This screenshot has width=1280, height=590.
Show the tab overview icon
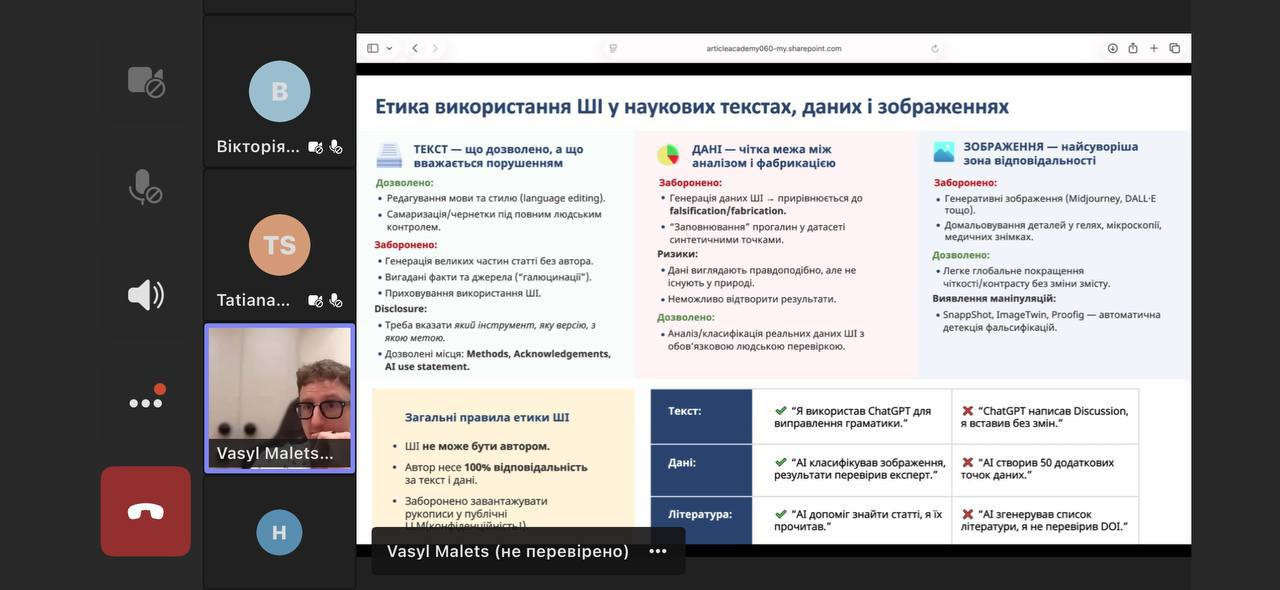(1175, 48)
